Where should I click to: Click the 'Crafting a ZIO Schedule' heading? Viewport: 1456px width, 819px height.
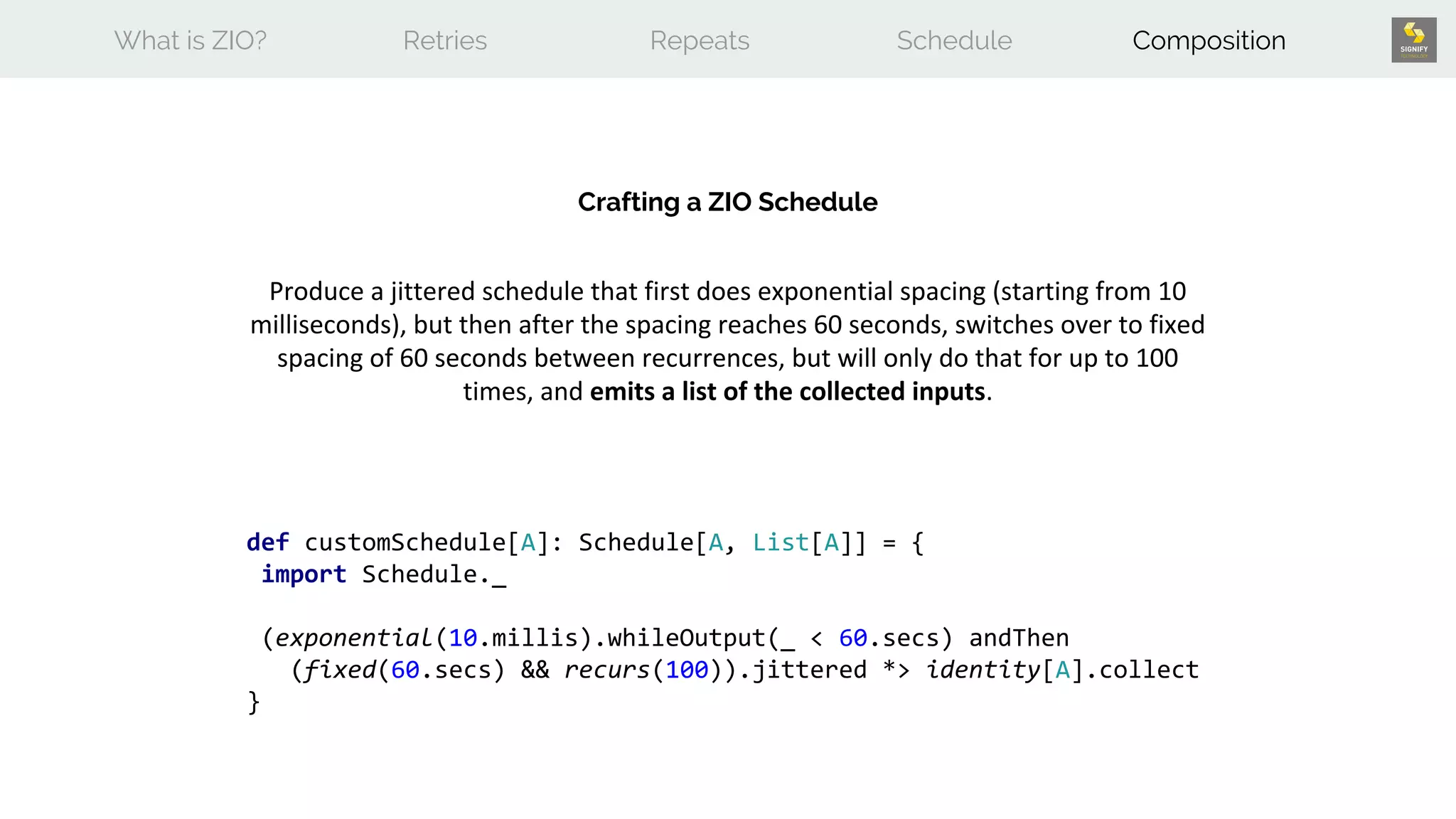(x=727, y=203)
